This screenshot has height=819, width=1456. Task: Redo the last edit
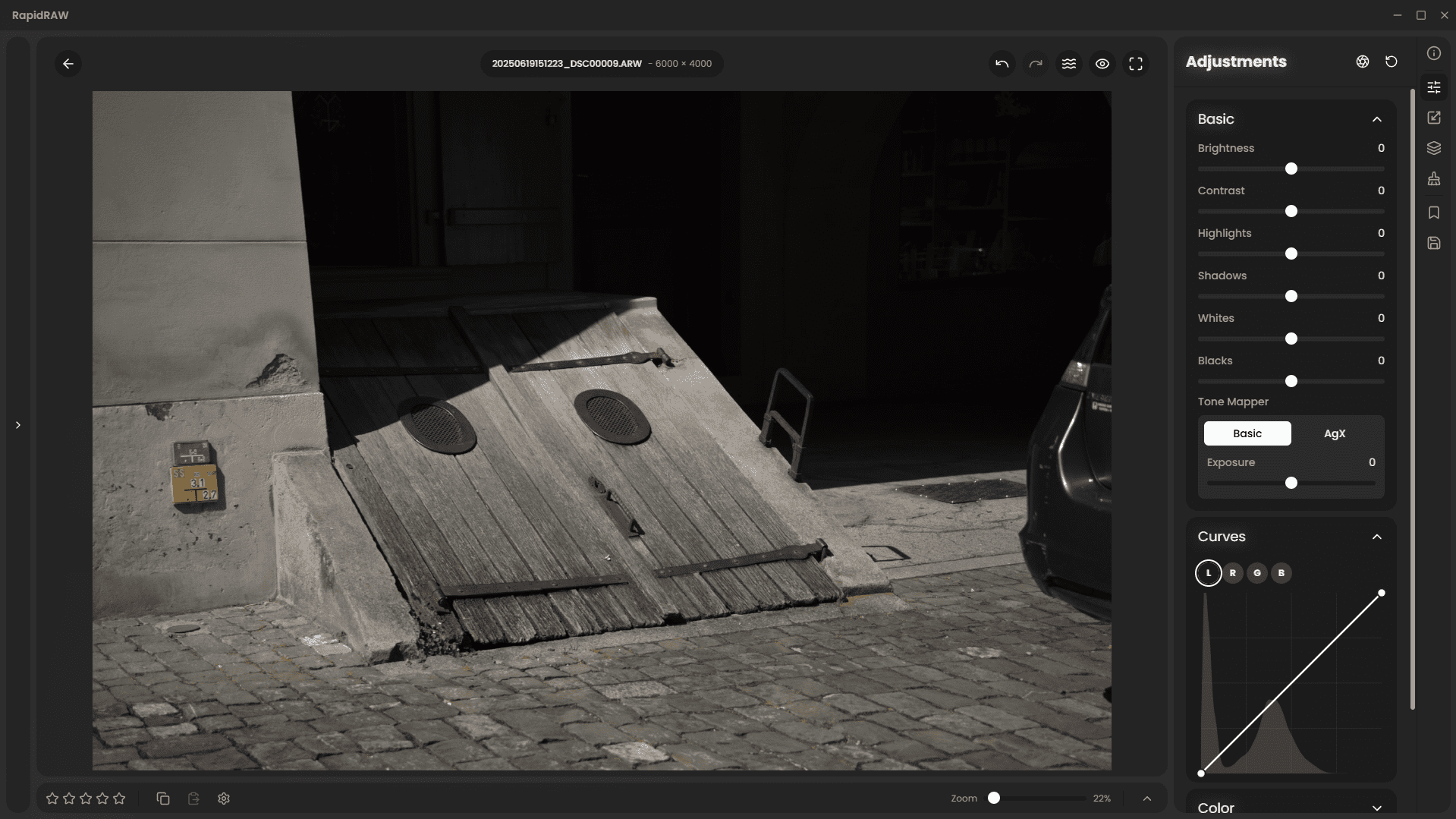[1036, 64]
